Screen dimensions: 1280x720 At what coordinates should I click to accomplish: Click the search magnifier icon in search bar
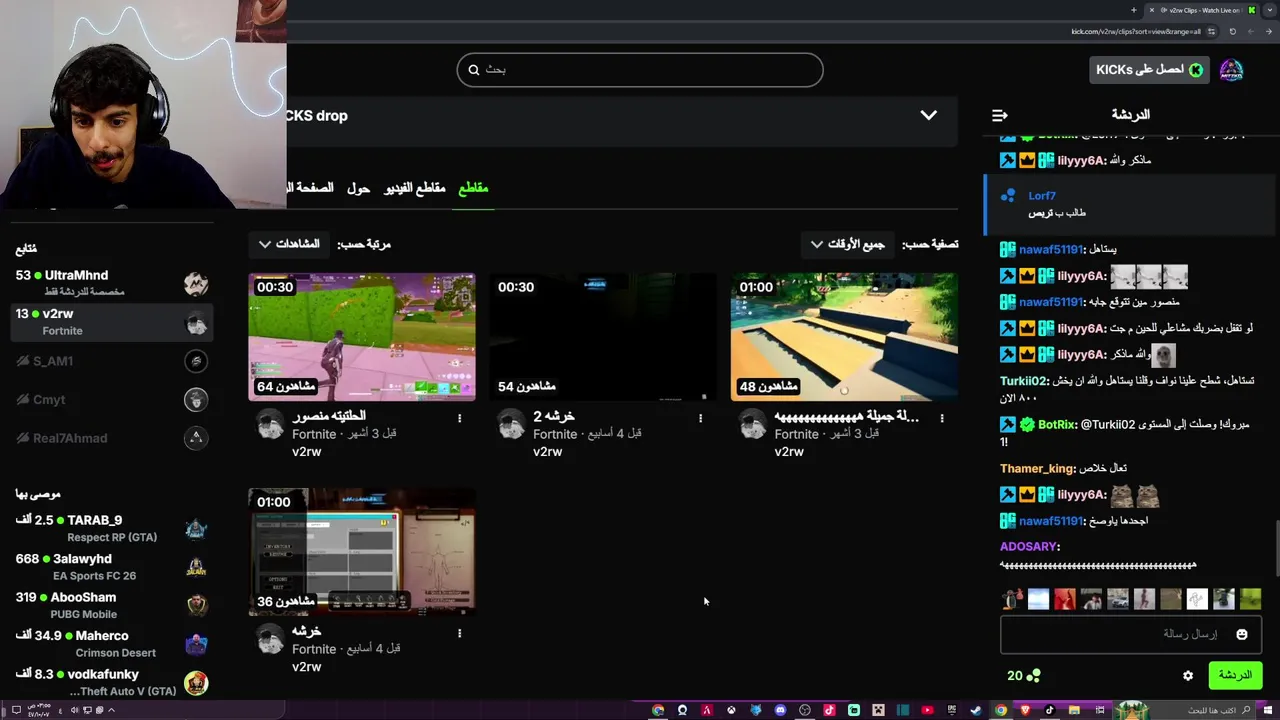(x=474, y=70)
